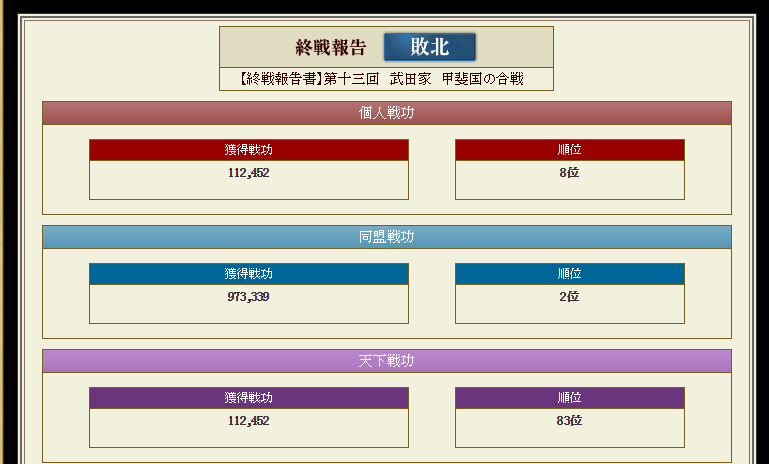Click the 順位 header under 個人戦功
The width and height of the screenshot is (769, 464).
tap(569, 150)
